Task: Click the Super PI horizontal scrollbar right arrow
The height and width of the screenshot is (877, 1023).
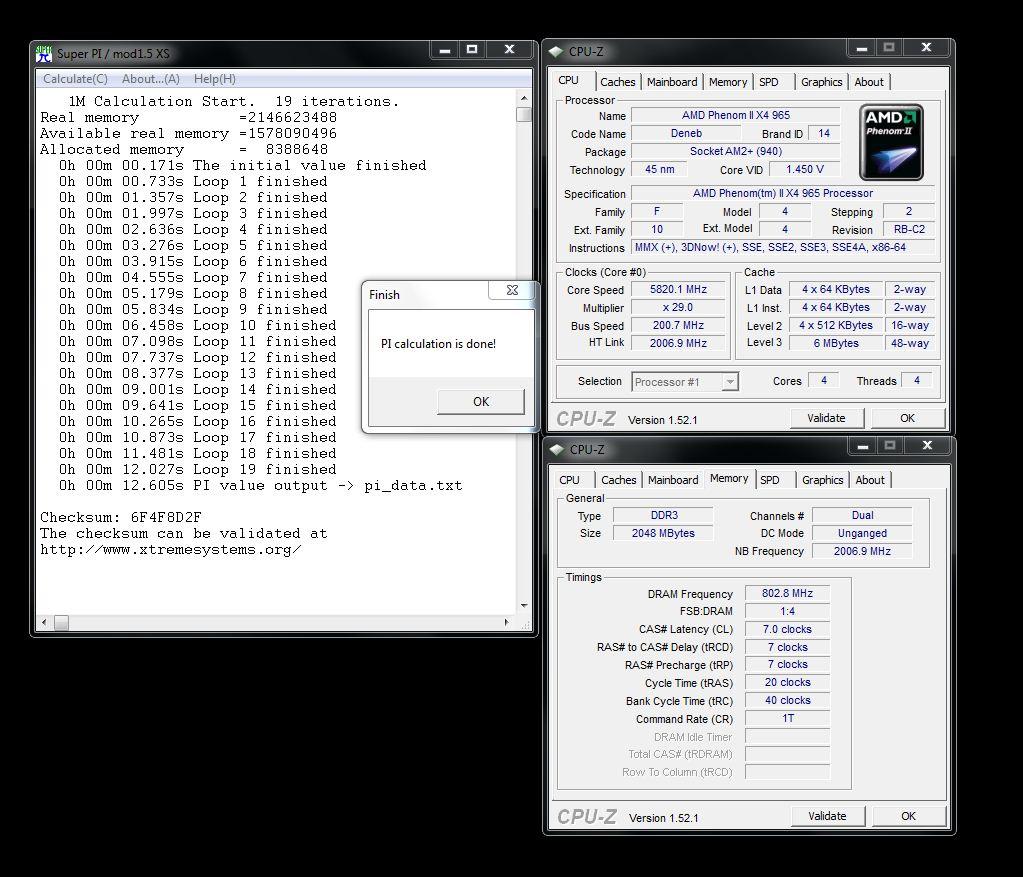Action: [507, 623]
